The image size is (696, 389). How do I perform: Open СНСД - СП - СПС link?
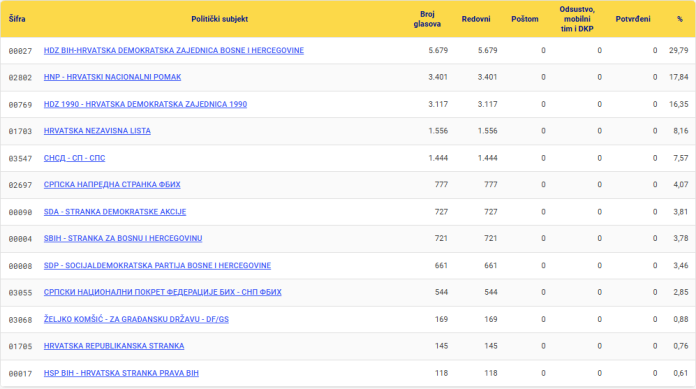[x=74, y=158]
